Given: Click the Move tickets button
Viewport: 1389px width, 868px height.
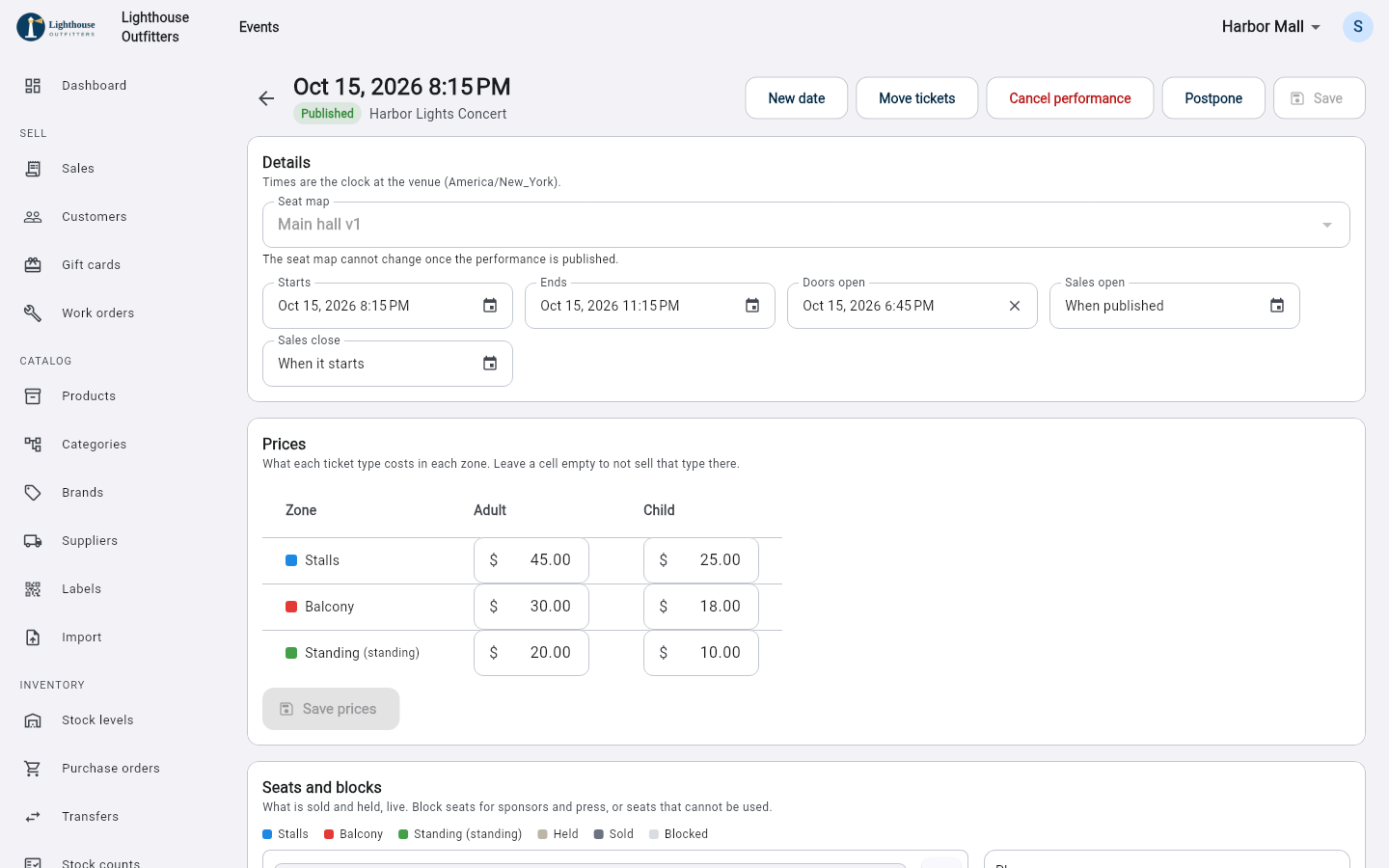Looking at the screenshot, I should (x=917, y=98).
